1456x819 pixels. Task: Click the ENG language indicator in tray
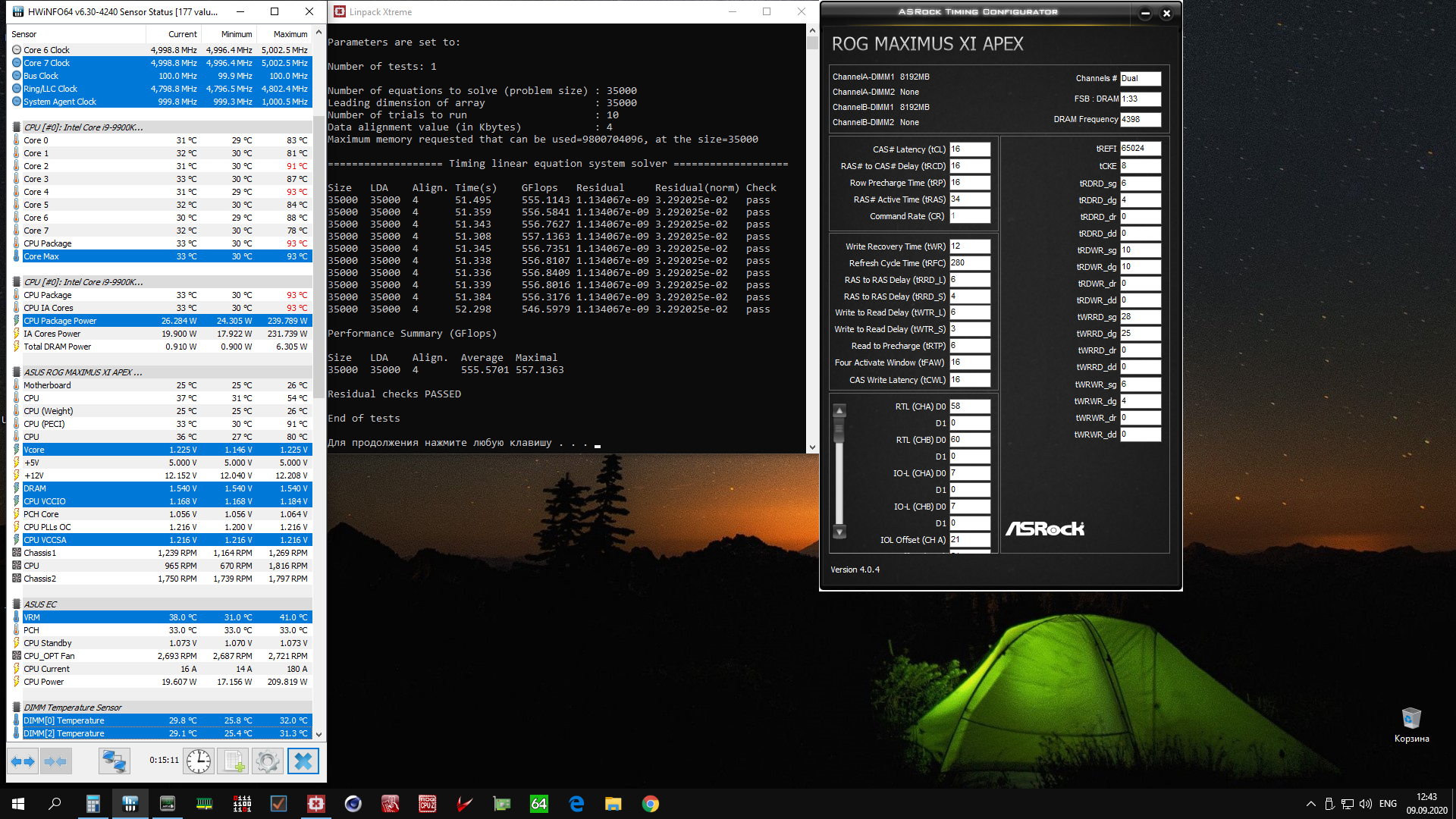(x=1388, y=804)
